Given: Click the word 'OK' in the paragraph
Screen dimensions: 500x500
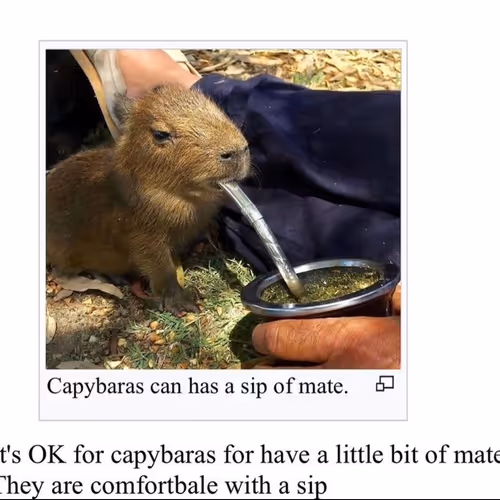Looking at the screenshot, I should click(x=47, y=454).
